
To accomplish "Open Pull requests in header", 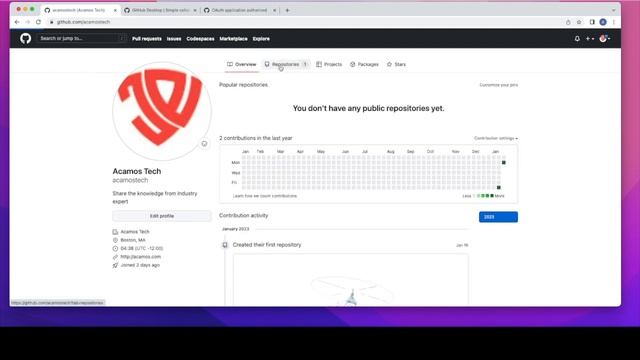I will pos(147,39).
